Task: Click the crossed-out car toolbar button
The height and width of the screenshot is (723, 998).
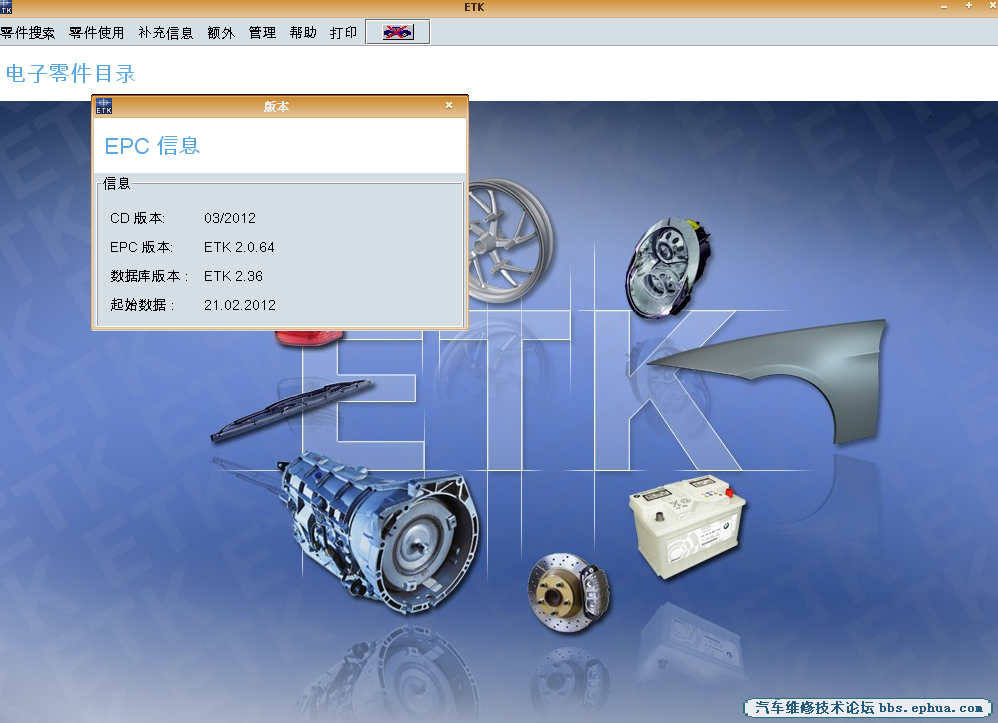Action: pos(398,32)
